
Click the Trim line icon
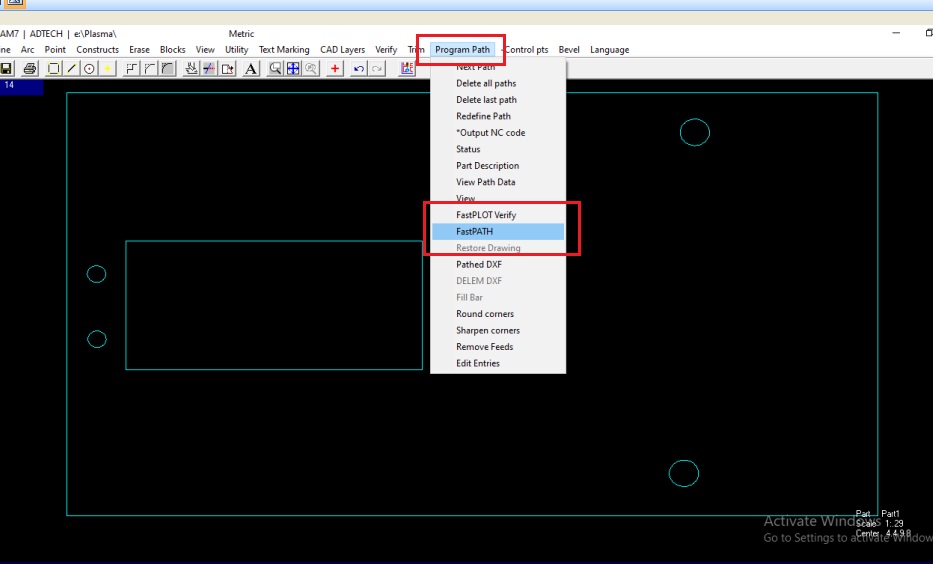coord(209,69)
